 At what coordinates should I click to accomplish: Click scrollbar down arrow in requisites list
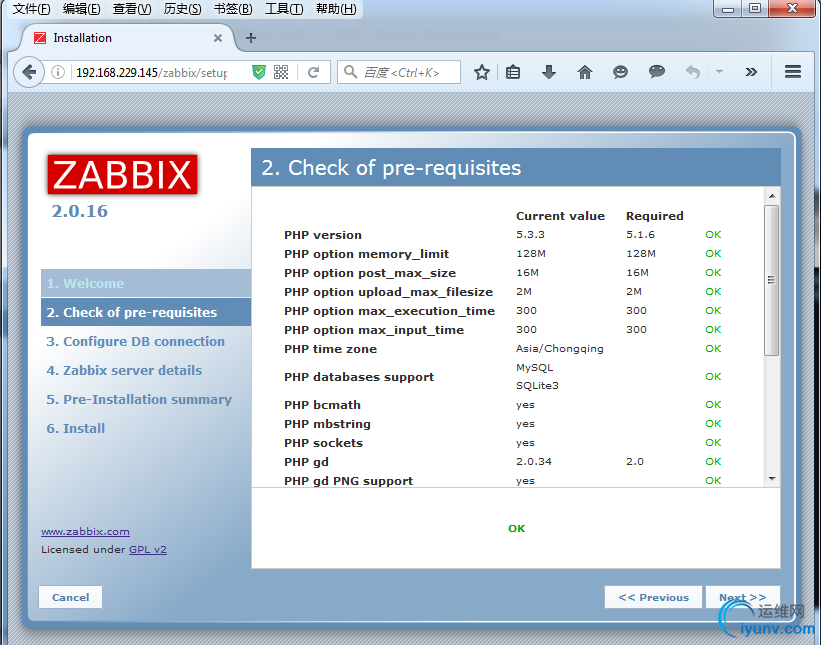click(x=772, y=479)
